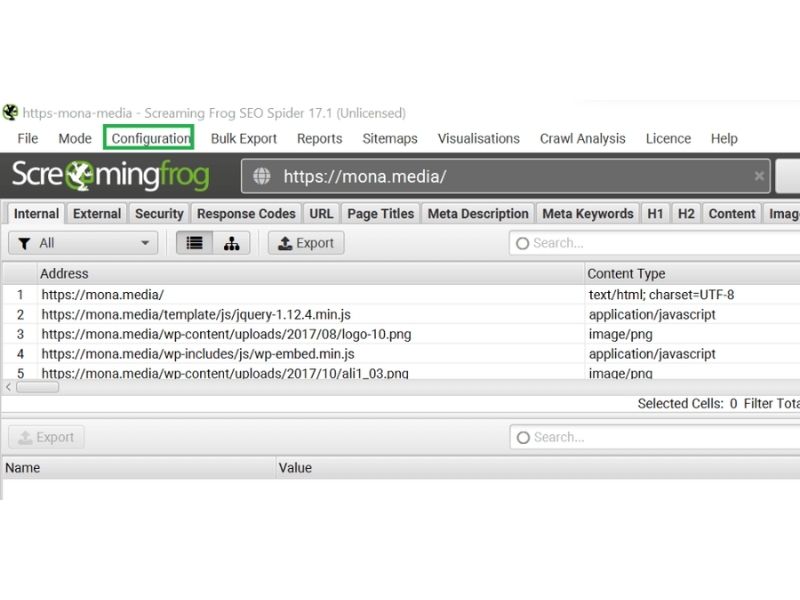Screen dimensions: 800x600
Task: Sort by the Content Type column header
Action: (x=692, y=273)
